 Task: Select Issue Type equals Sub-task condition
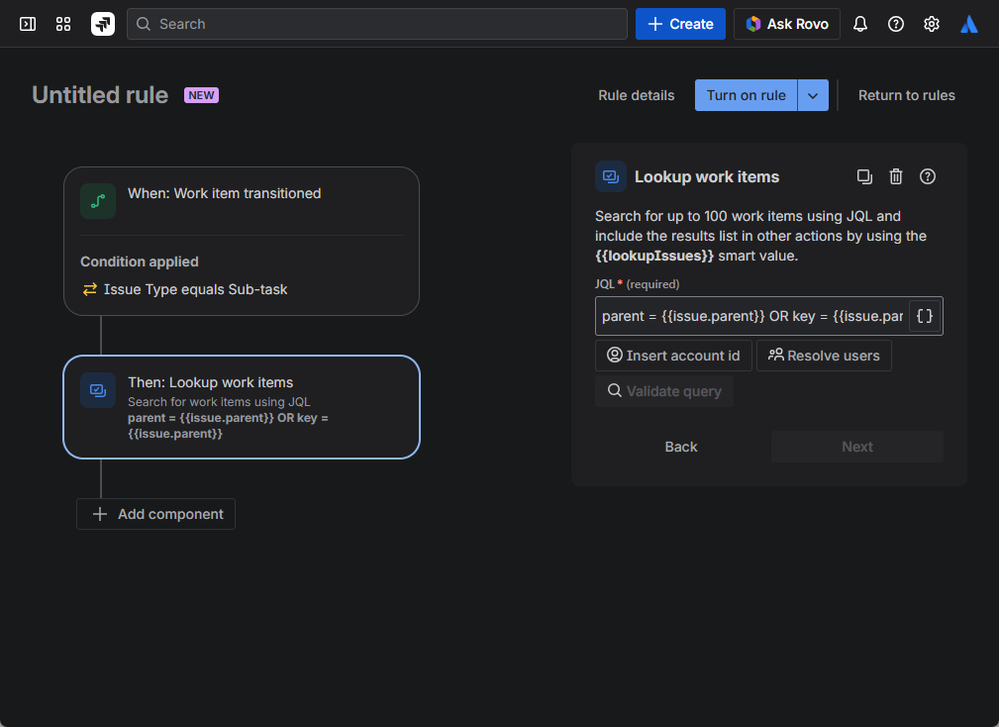[195, 289]
